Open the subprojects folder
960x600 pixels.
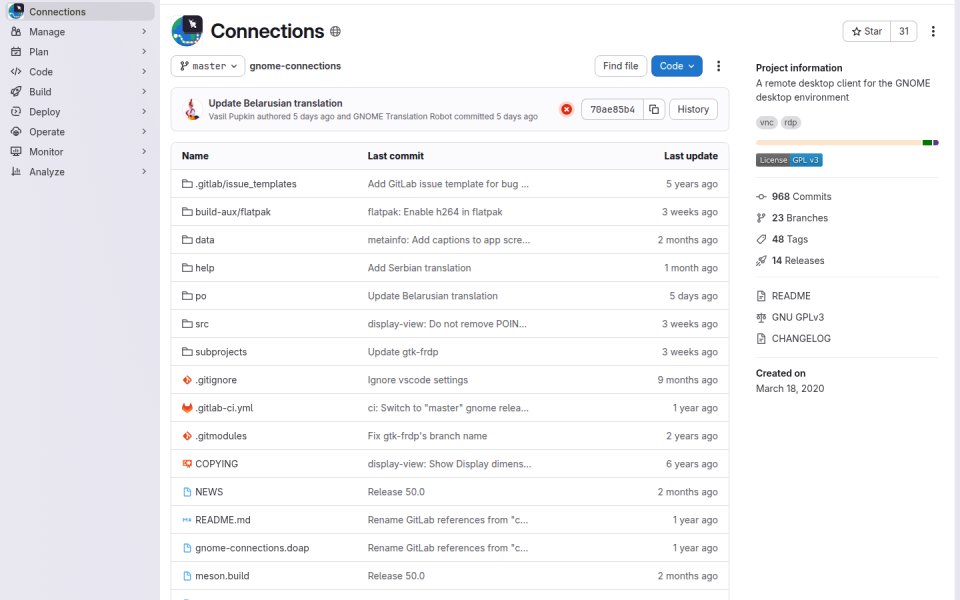click(221, 352)
